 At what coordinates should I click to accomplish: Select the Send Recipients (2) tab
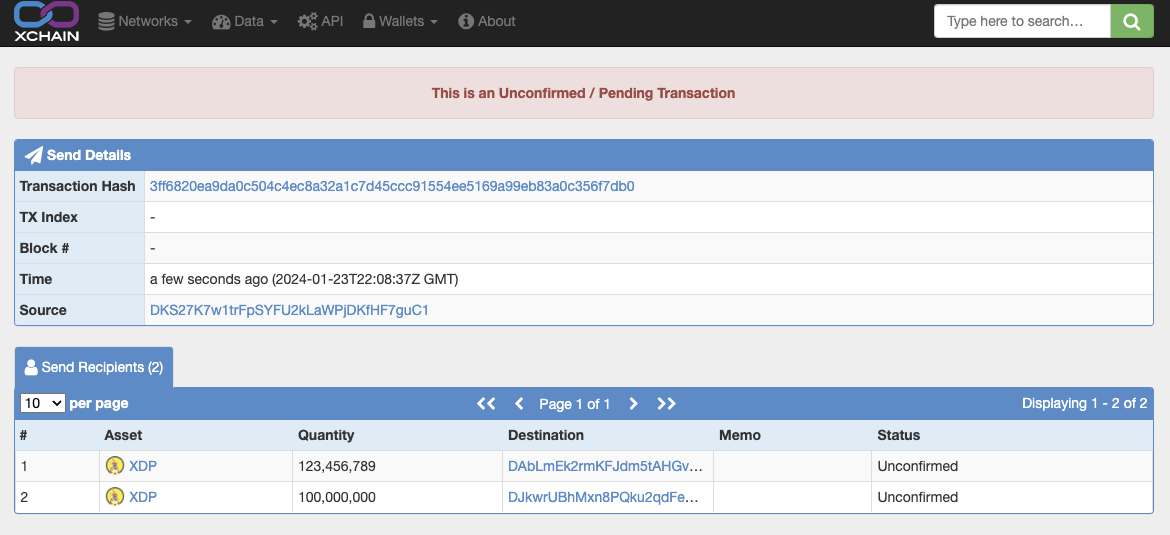(94, 367)
